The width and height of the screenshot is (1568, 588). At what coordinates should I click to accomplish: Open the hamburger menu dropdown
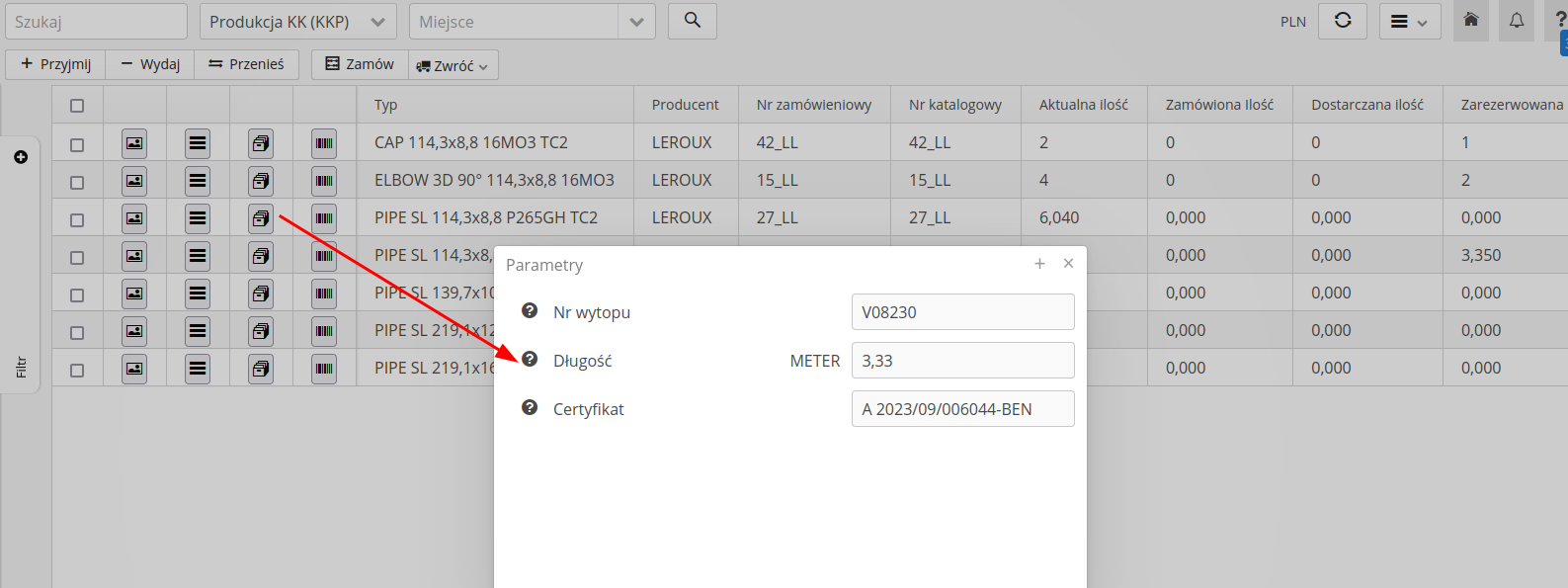(x=1409, y=22)
